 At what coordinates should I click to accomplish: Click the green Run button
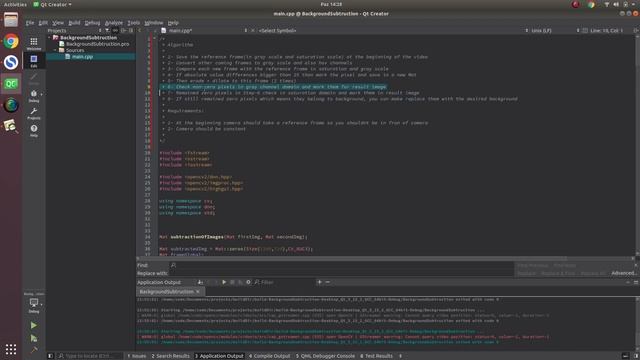33,325
